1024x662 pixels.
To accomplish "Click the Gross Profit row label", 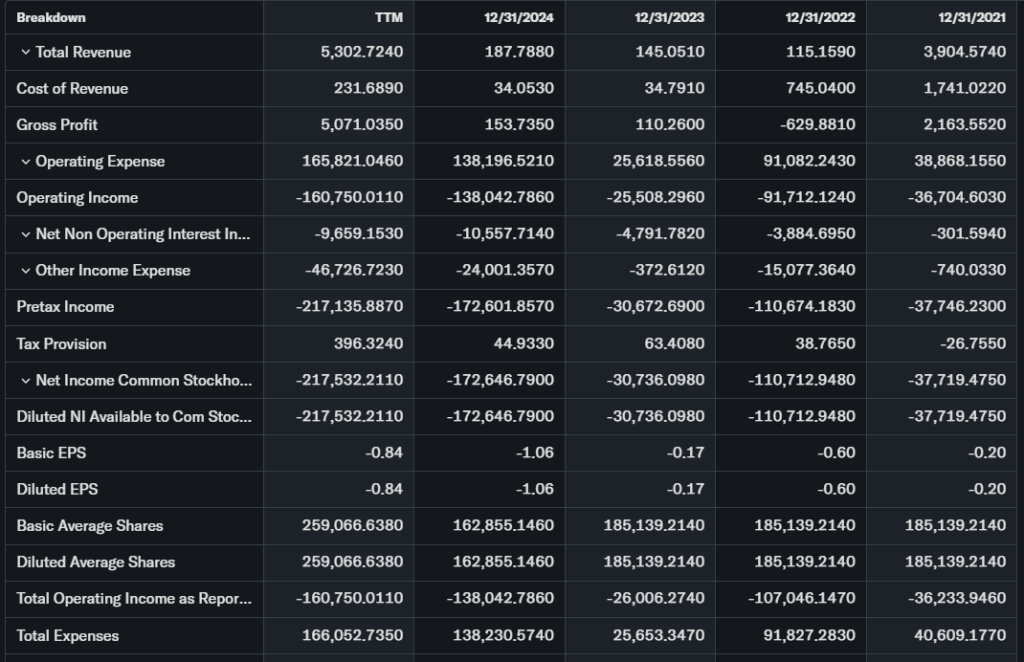I will pyautogui.click(x=57, y=125).
